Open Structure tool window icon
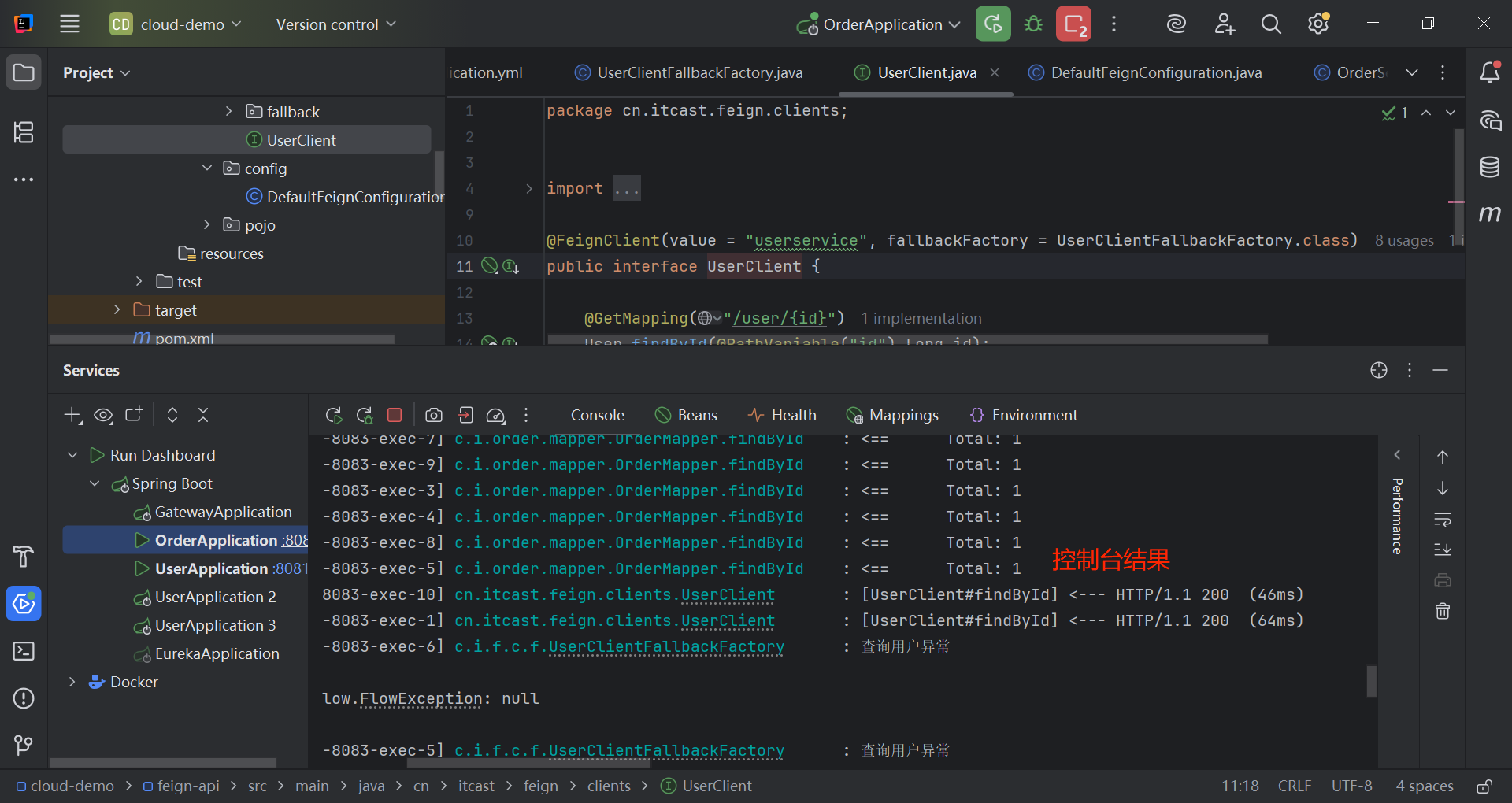 pyautogui.click(x=24, y=132)
